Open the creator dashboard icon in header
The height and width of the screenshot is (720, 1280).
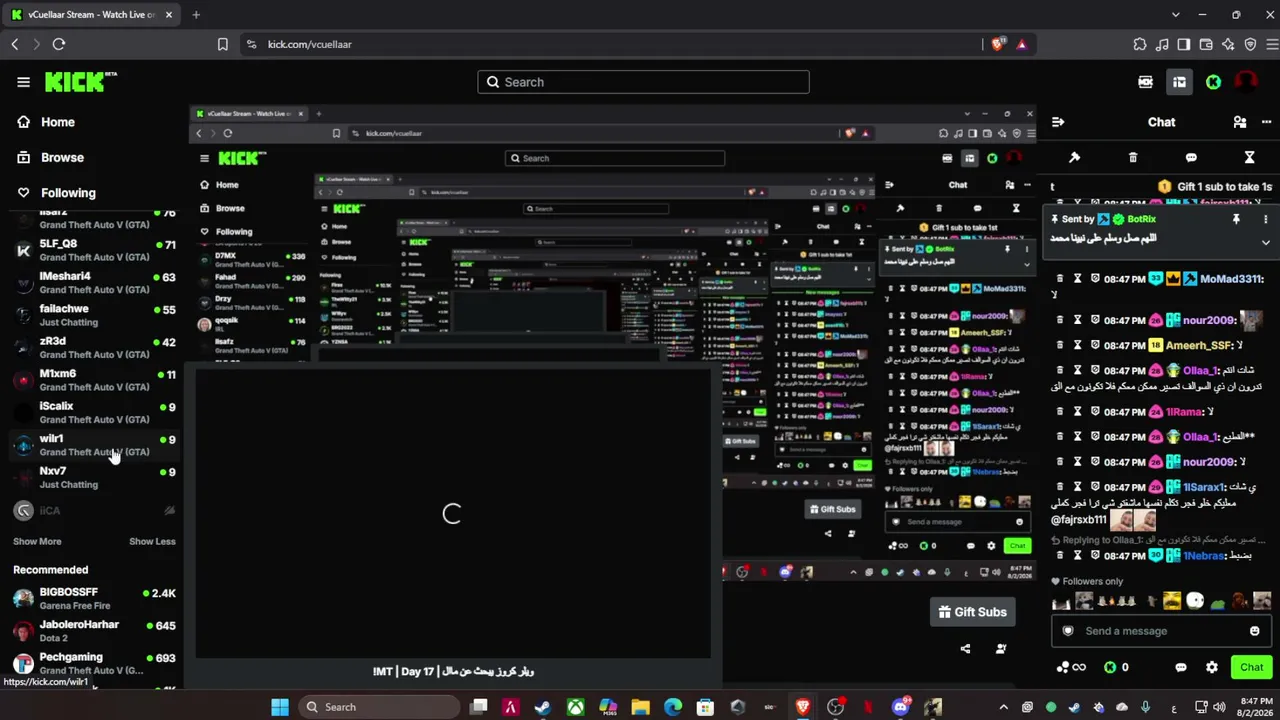(x=1146, y=82)
